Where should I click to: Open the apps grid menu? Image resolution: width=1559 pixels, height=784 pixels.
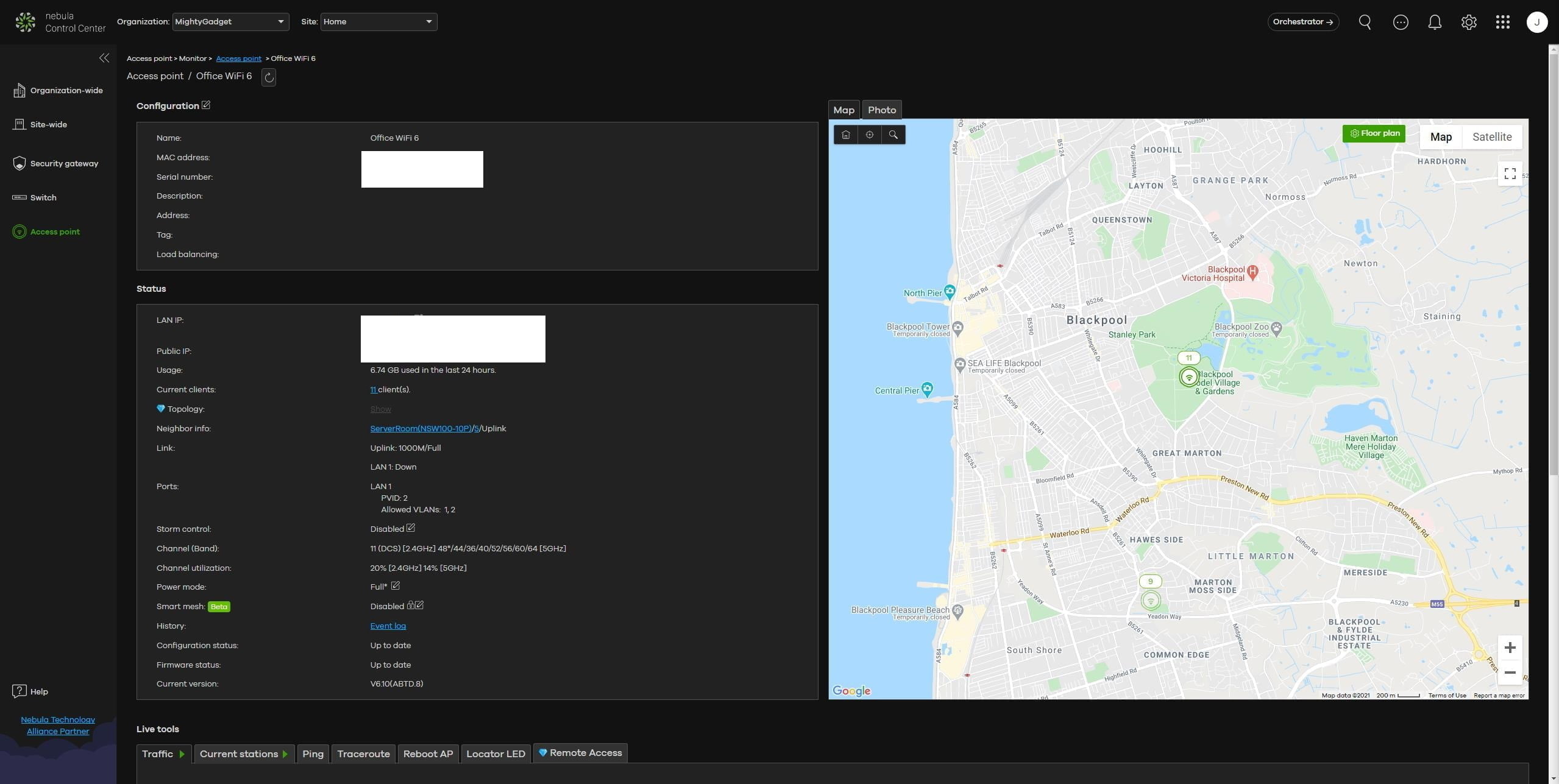click(x=1502, y=22)
